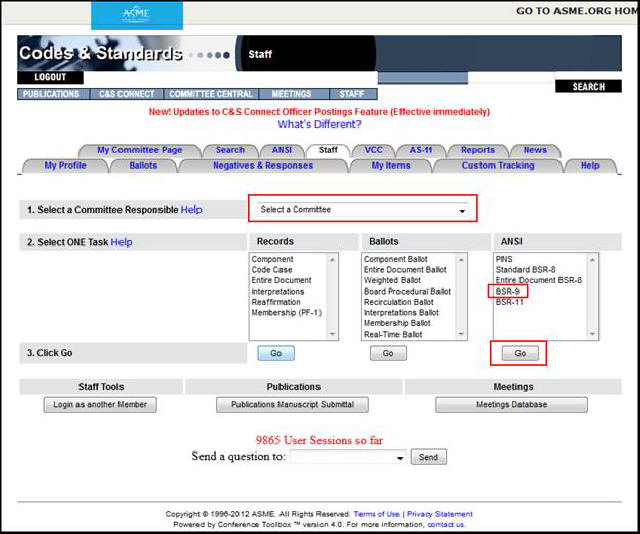Select Membership Ballot option
Screen dimensions: 640x534
click(x=397, y=323)
